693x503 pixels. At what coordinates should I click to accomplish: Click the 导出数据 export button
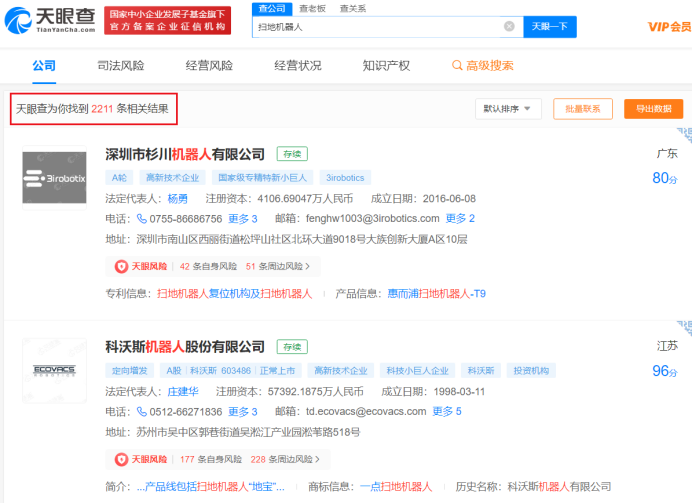(653, 109)
